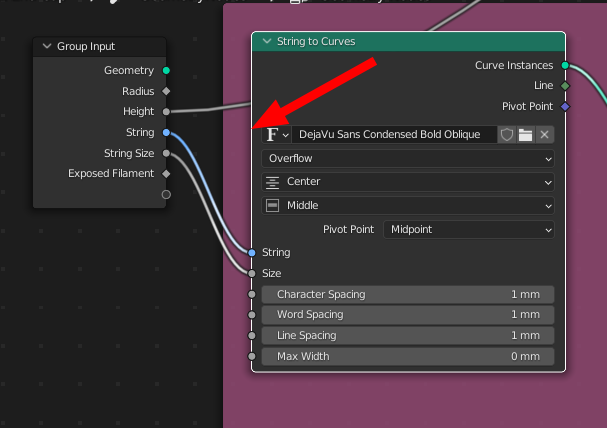Screen dimensions: 607x428
Task: Click the Pivot Point output socket
Action: pyautogui.click(x=565, y=106)
